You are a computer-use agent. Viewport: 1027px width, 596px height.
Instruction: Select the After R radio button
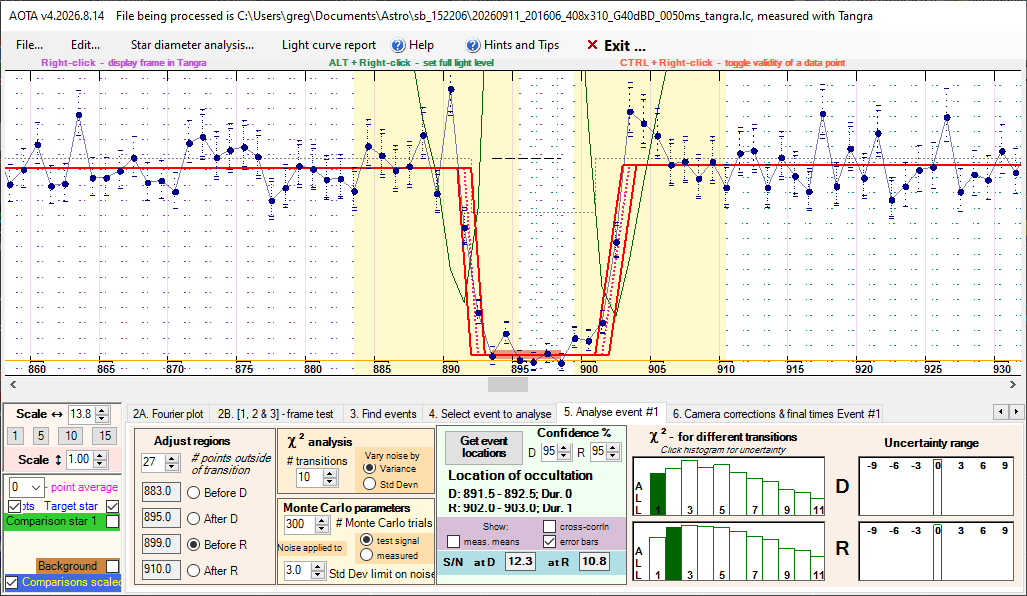(x=193, y=570)
